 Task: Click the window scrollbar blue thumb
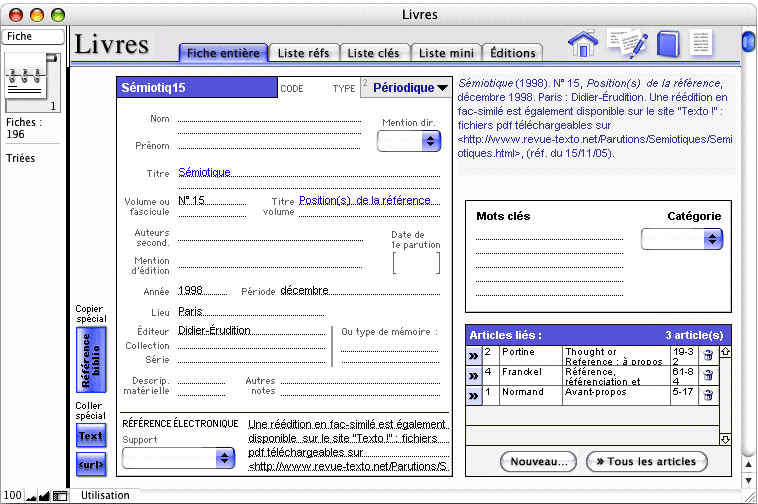point(748,41)
